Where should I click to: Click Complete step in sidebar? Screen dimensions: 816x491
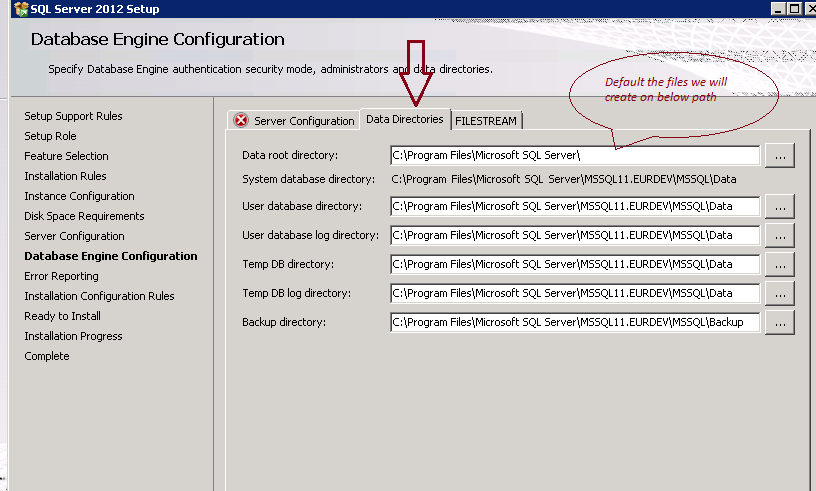click(47, 356)
